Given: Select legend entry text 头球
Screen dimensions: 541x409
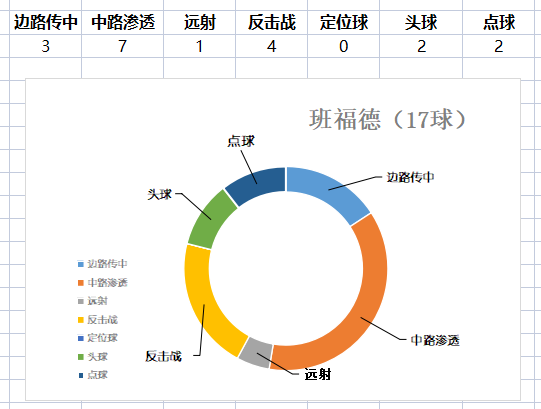Looking at the screenshot, I should (97, 357).
